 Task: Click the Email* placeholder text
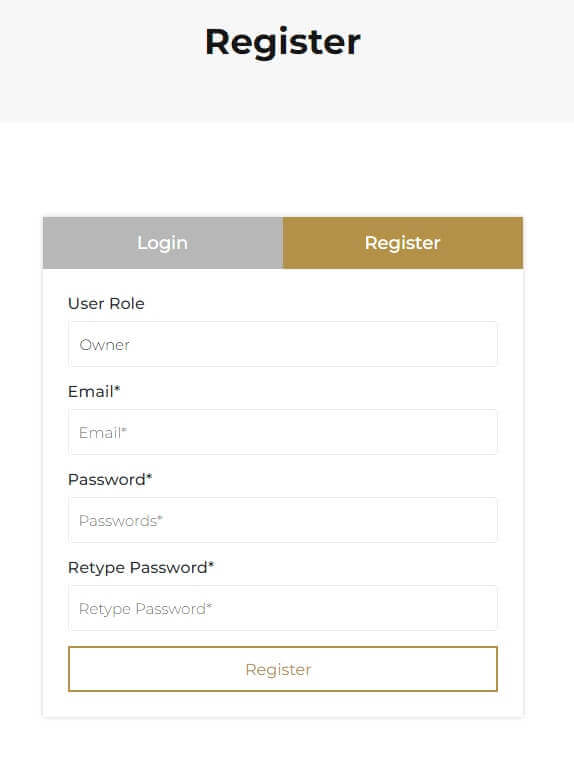tap(103, 433)
